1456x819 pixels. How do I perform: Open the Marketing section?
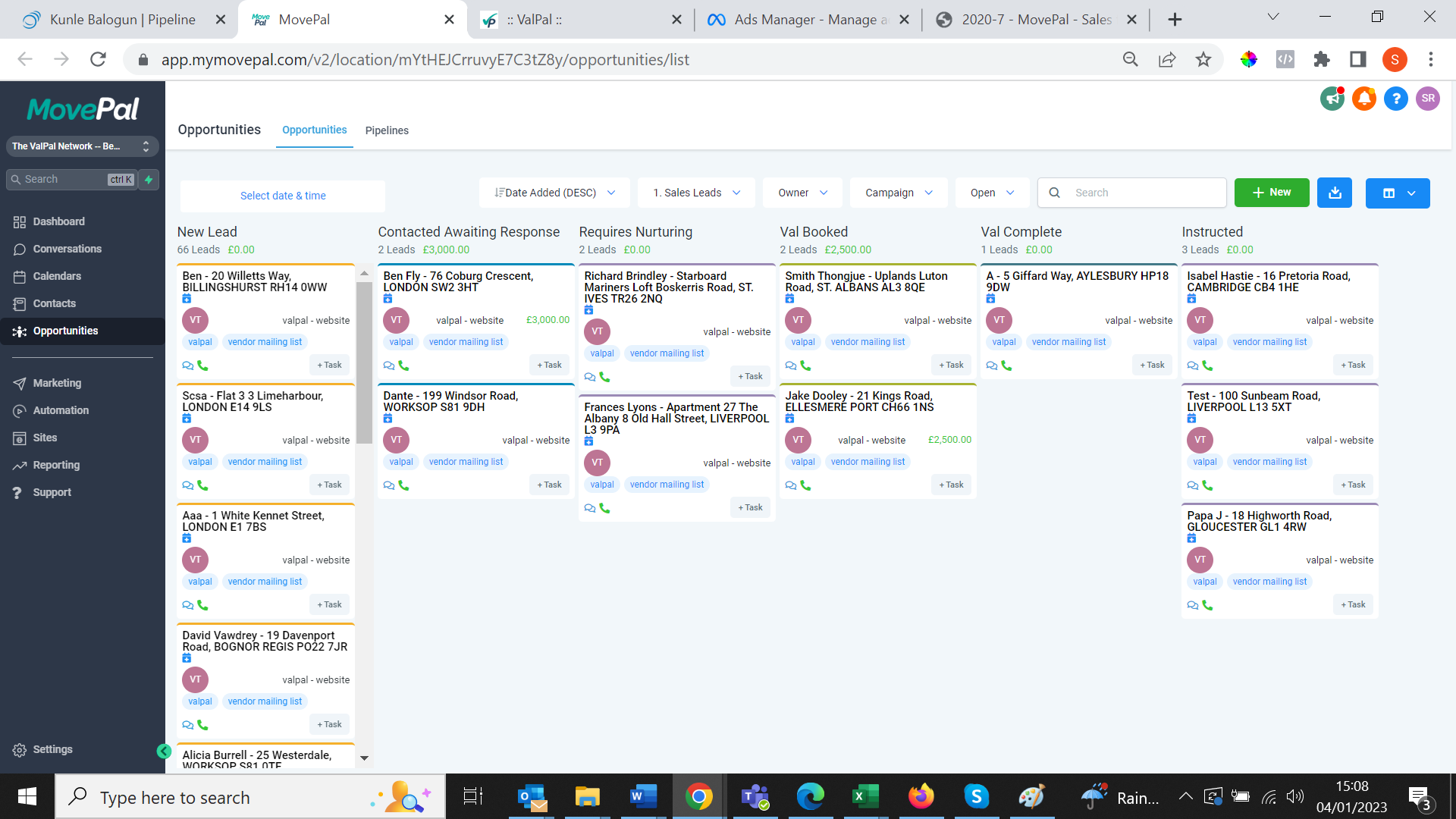tap(57, 383)
